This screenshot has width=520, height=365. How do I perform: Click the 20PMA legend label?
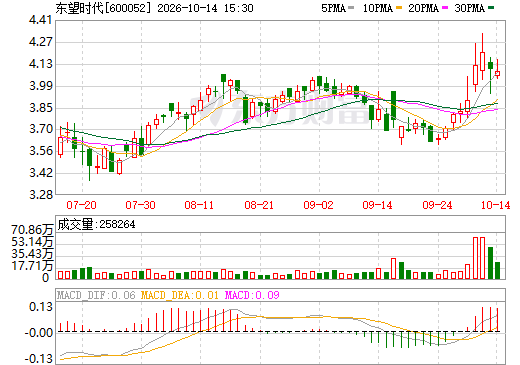[x=423, y=8]
